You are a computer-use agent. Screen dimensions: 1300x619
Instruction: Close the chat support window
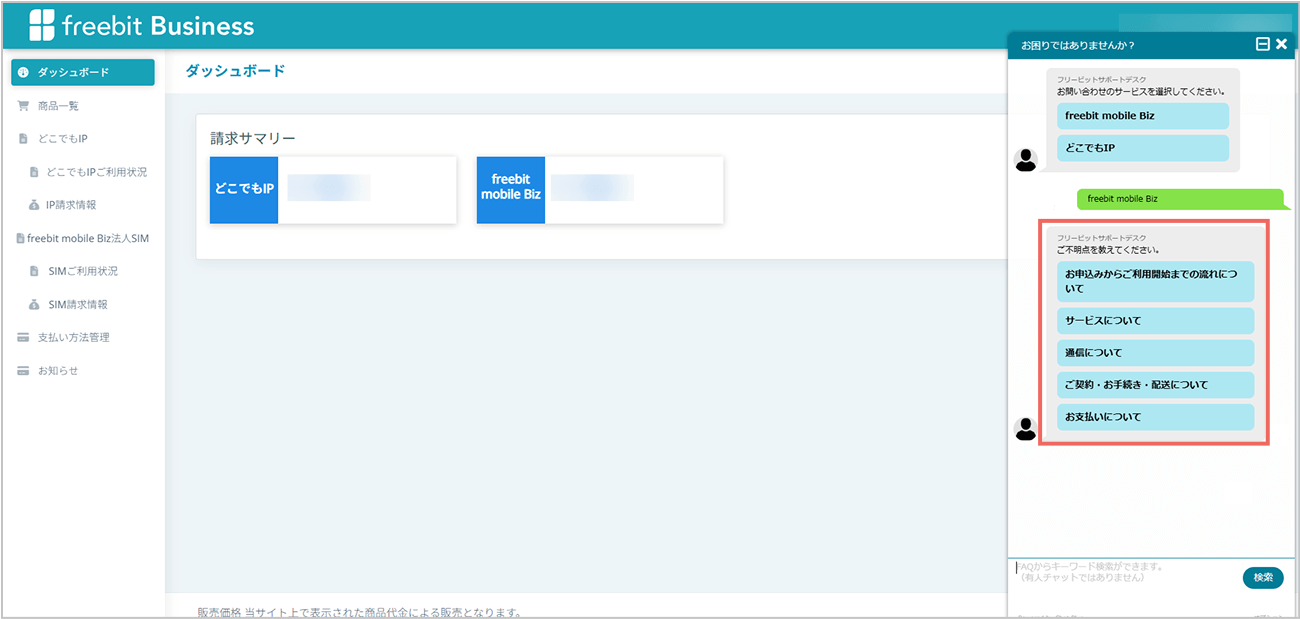1281,45
